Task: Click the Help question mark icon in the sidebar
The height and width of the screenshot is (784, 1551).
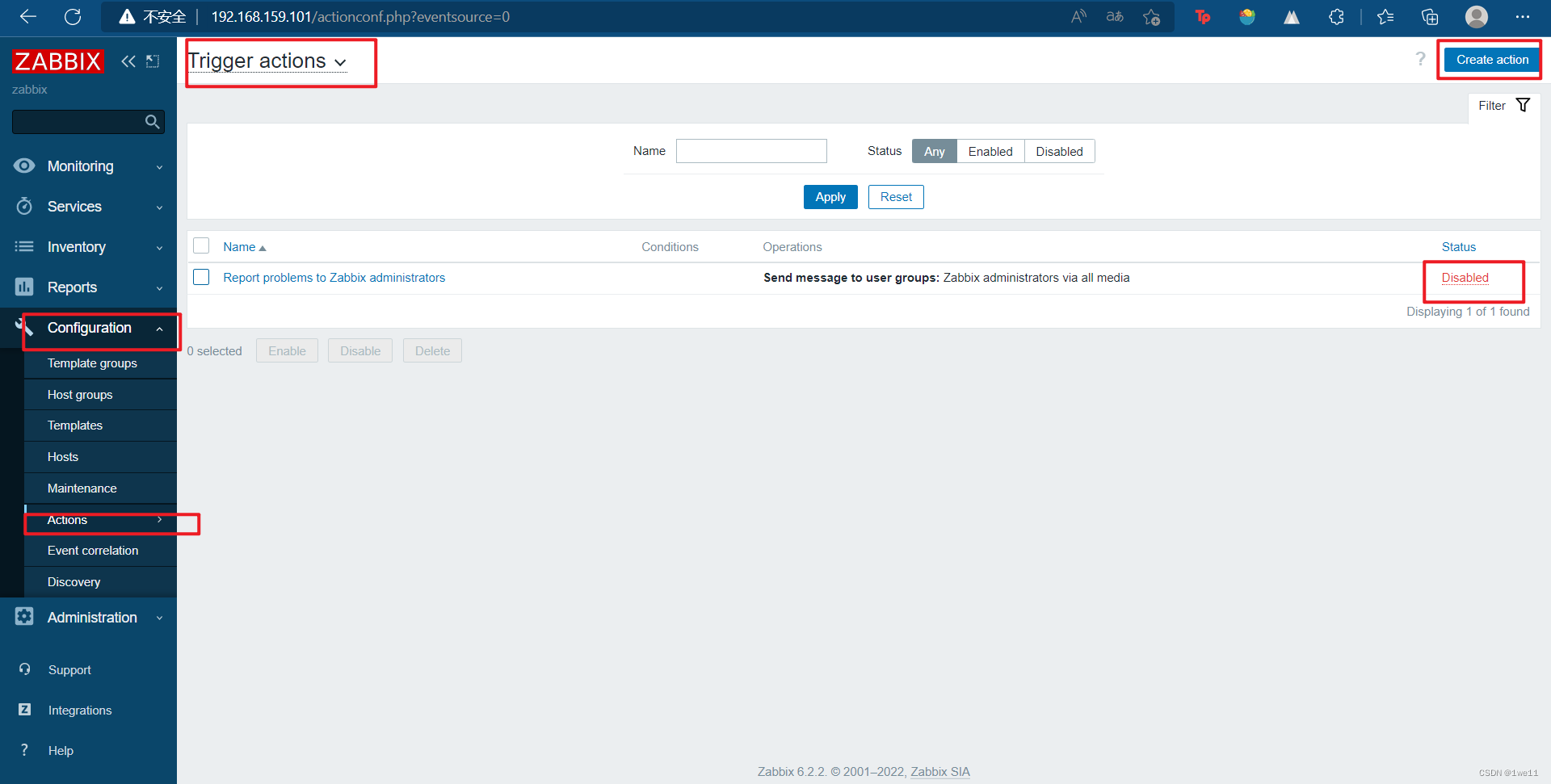Action: point(25,750)
